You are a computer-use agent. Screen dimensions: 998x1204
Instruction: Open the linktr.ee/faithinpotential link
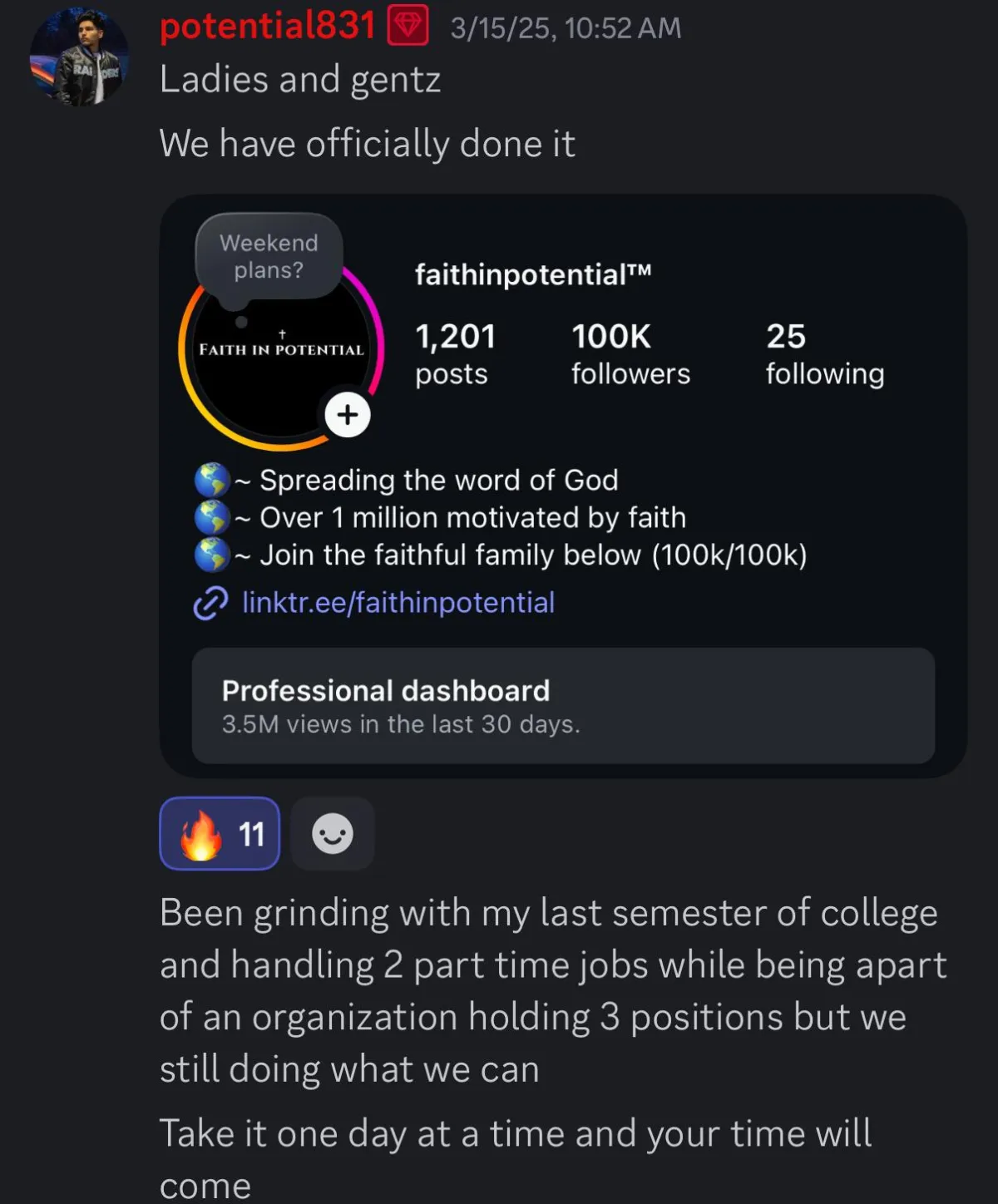tap(398, 602)
